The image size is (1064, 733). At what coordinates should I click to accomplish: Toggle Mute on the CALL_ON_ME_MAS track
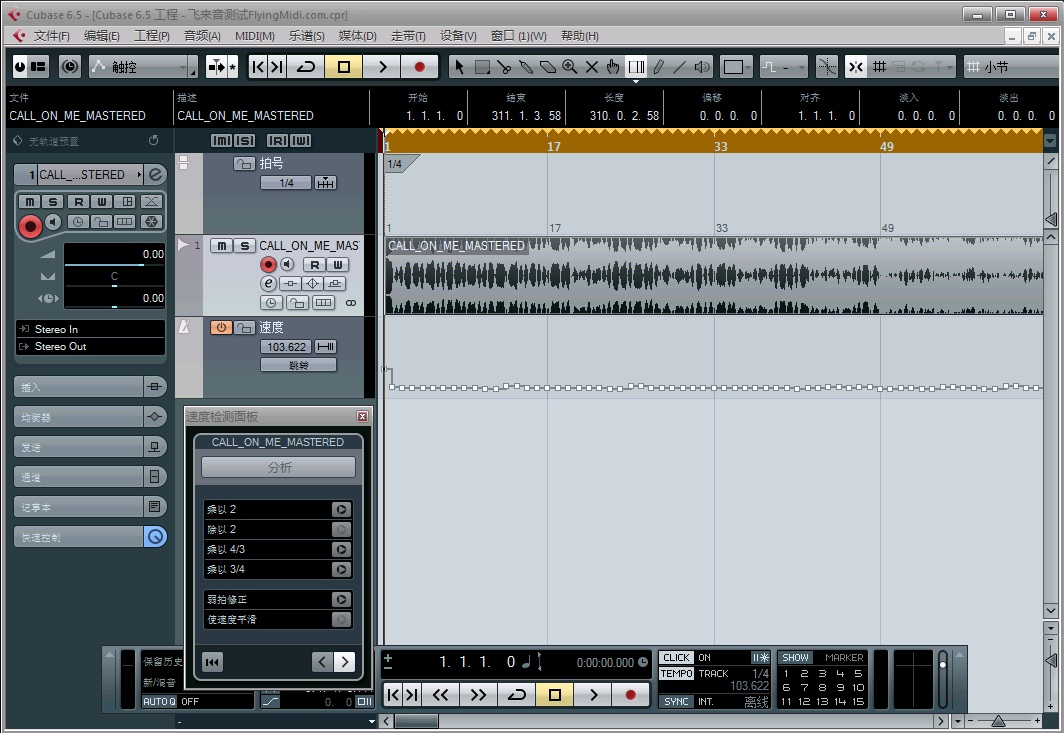(x=222, y=246)
